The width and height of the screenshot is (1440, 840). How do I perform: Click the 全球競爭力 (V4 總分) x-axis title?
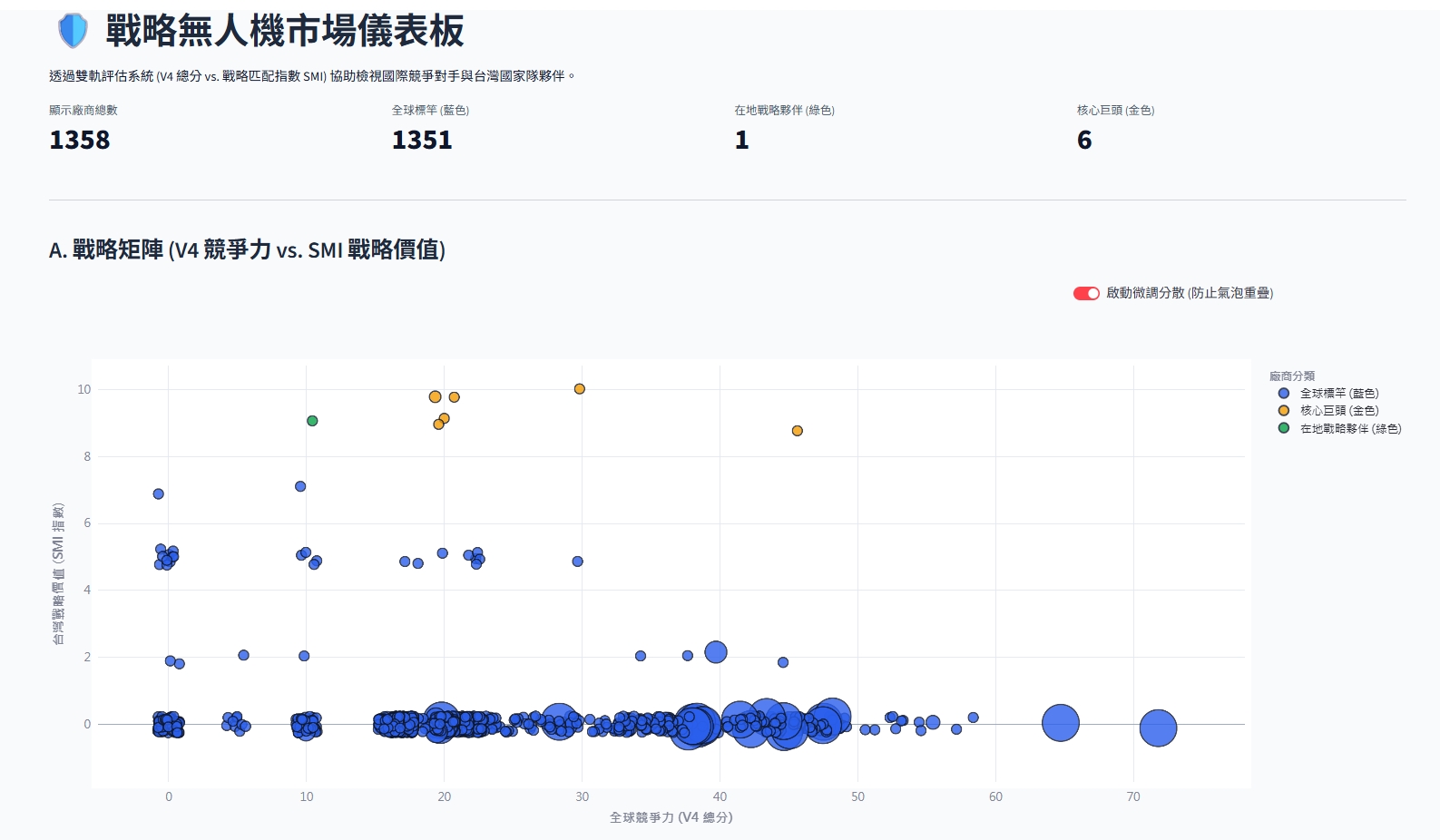(x=671, y=817)
